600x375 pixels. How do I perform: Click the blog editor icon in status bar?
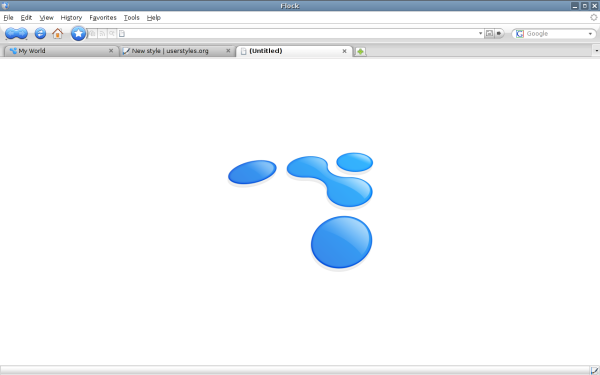pyautogui.click(x=594, y=370)
